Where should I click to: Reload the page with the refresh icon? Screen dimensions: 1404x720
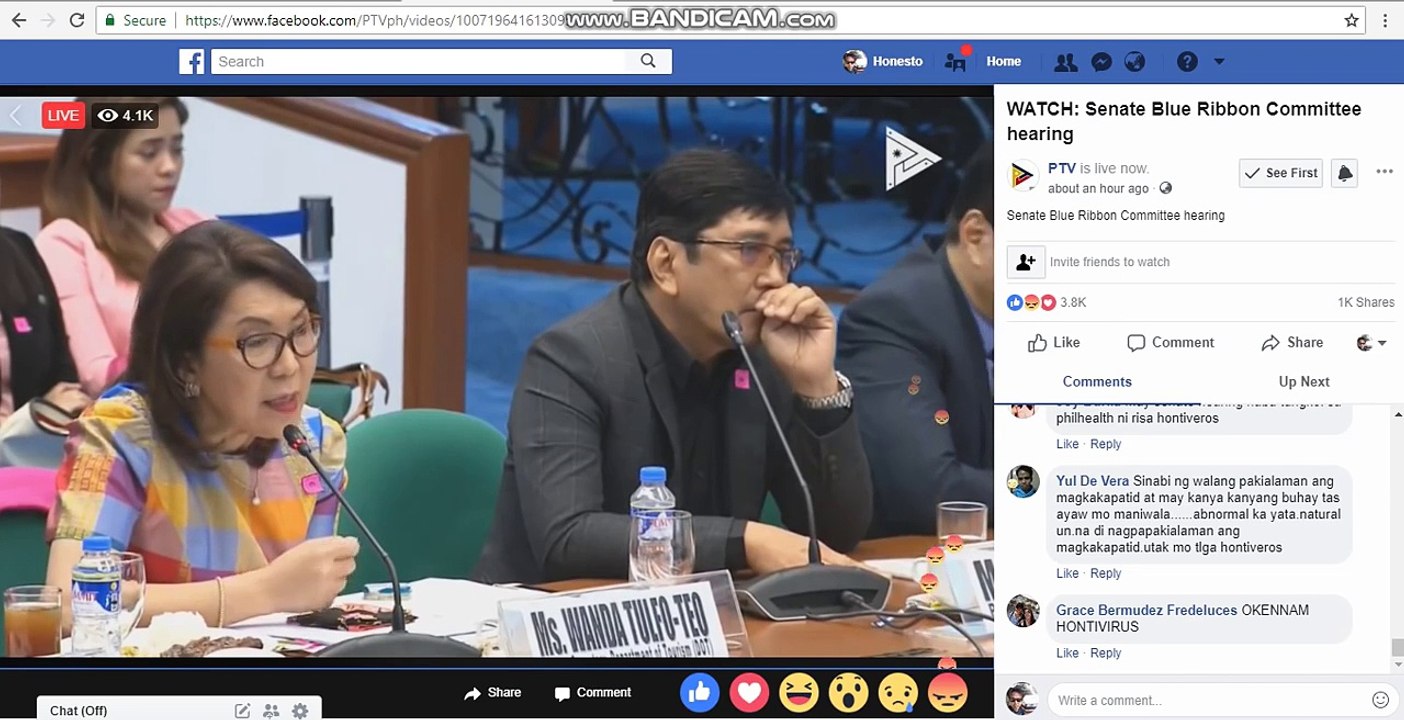(76, 20)
